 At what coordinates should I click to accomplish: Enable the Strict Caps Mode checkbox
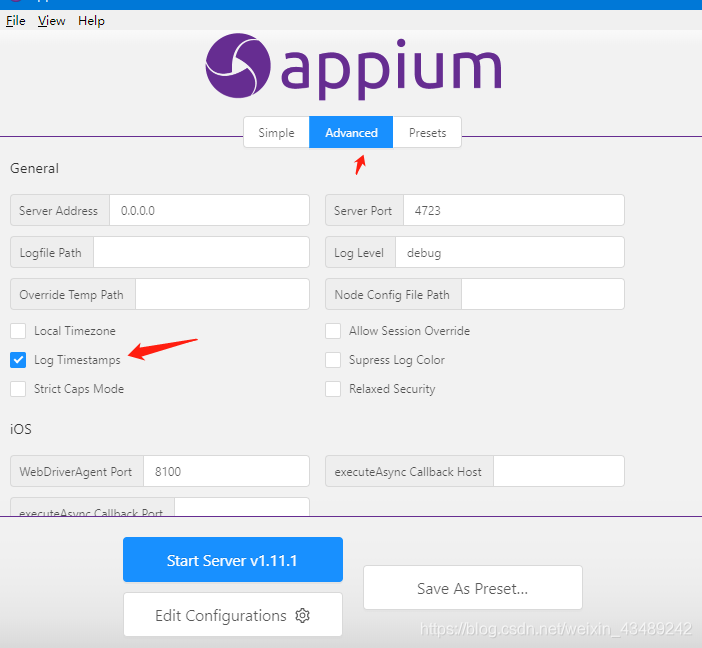click(x=18, y=389)
